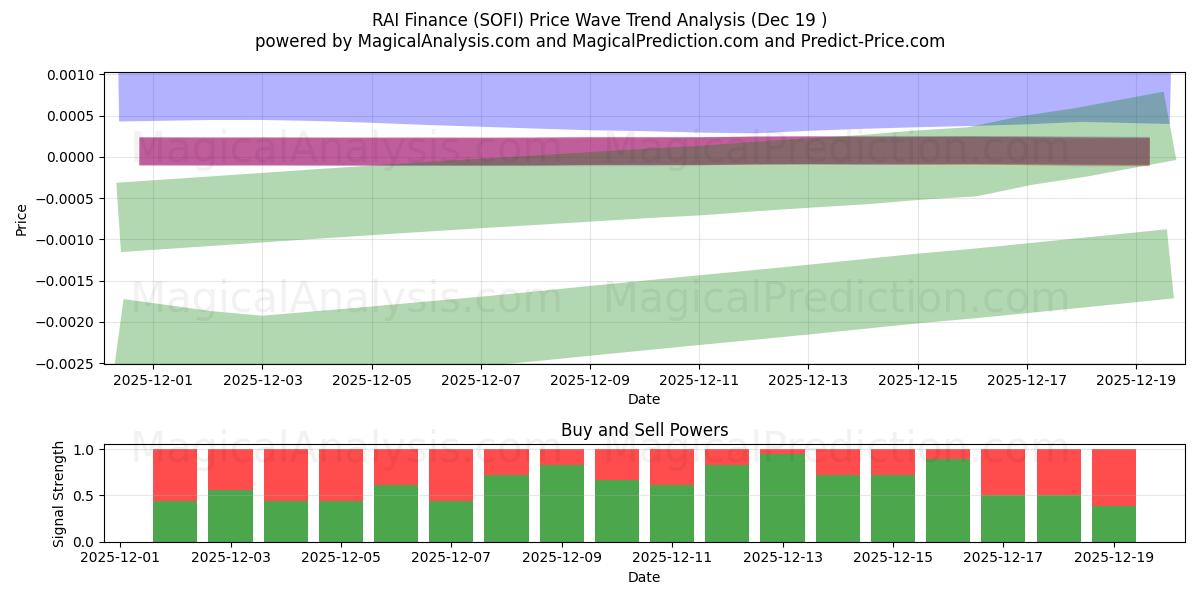Screen dimensions: 1200x600
Task: Click the 2025-12-19 date label on the price chart
Action: (x=1138, y=380)
